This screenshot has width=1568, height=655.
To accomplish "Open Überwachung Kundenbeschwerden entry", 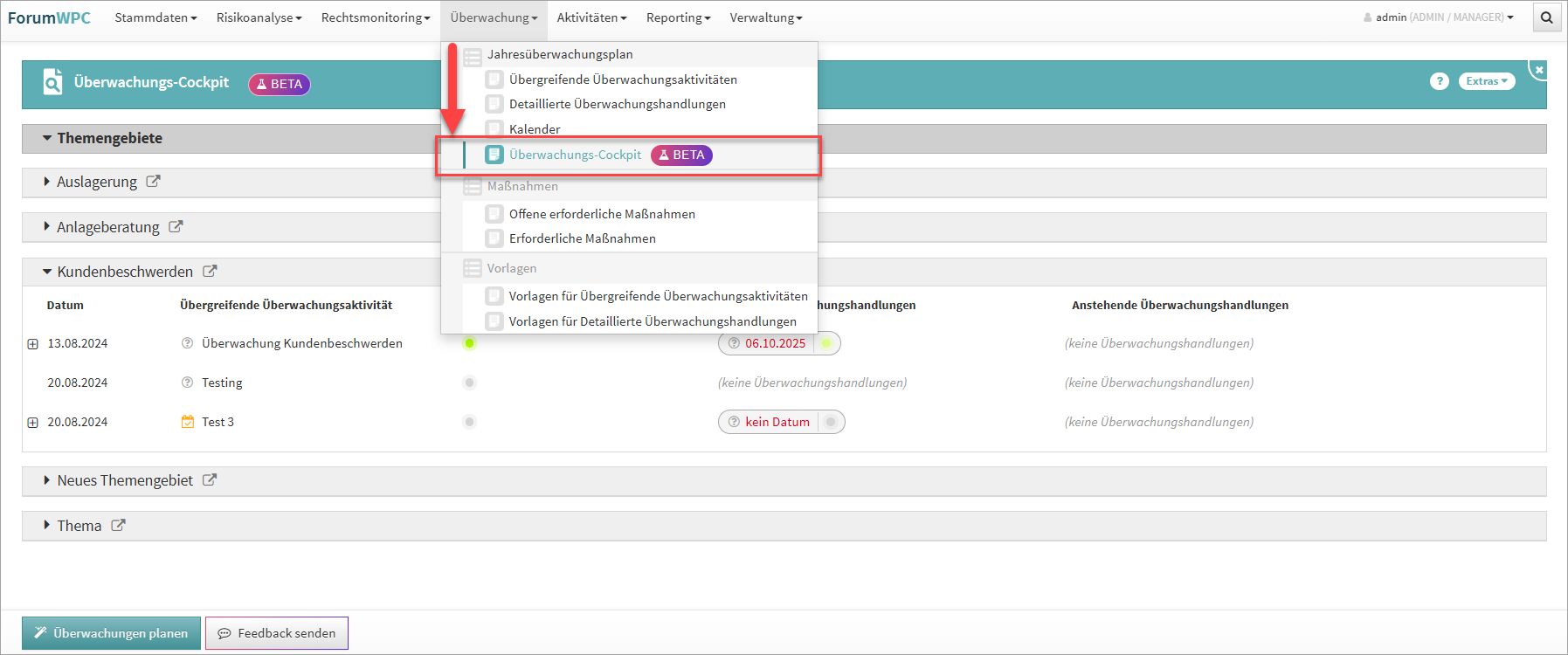I will click(302, 343).
